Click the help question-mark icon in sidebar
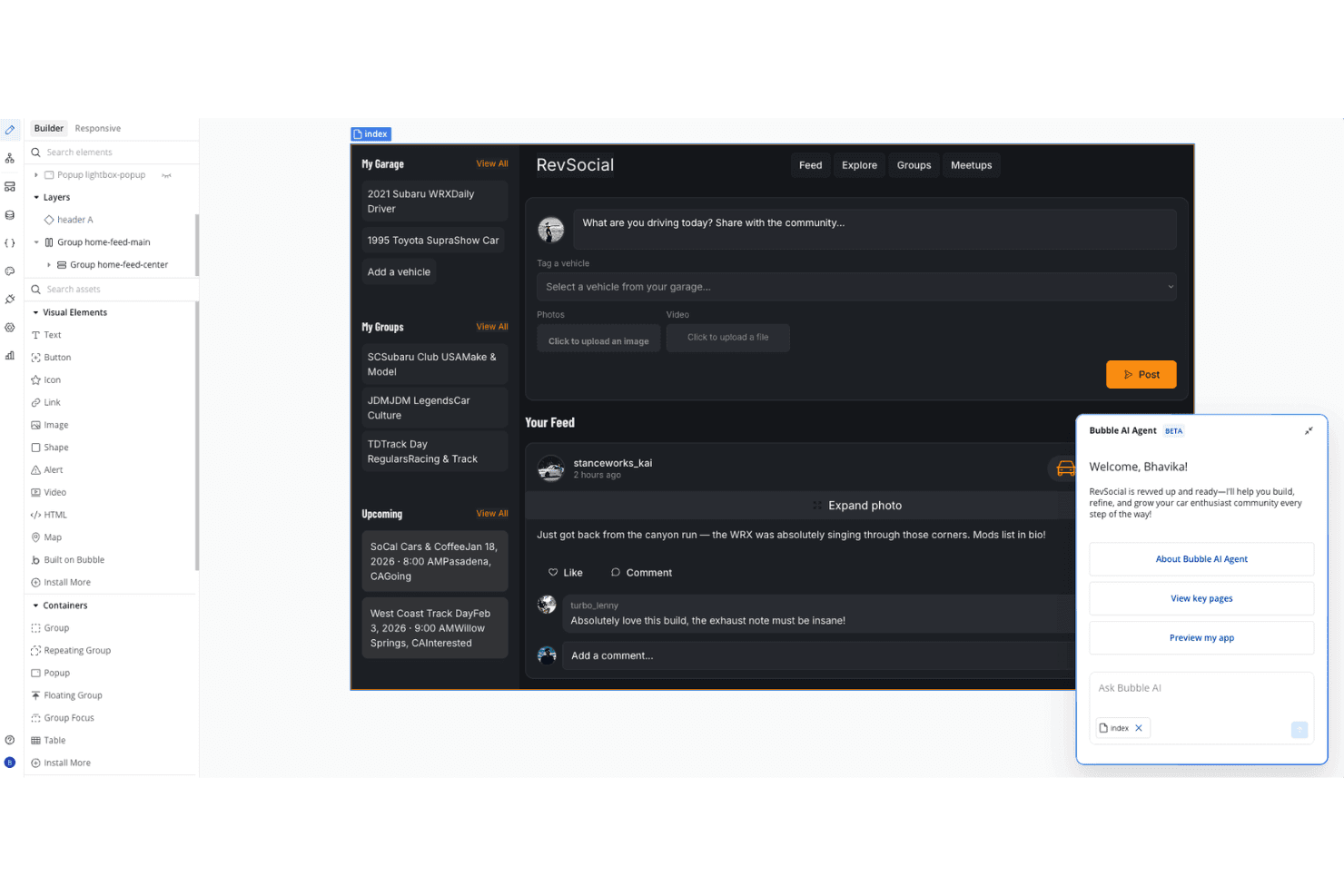Viewport: 1344px width, 896px height. tap(10, 740)
